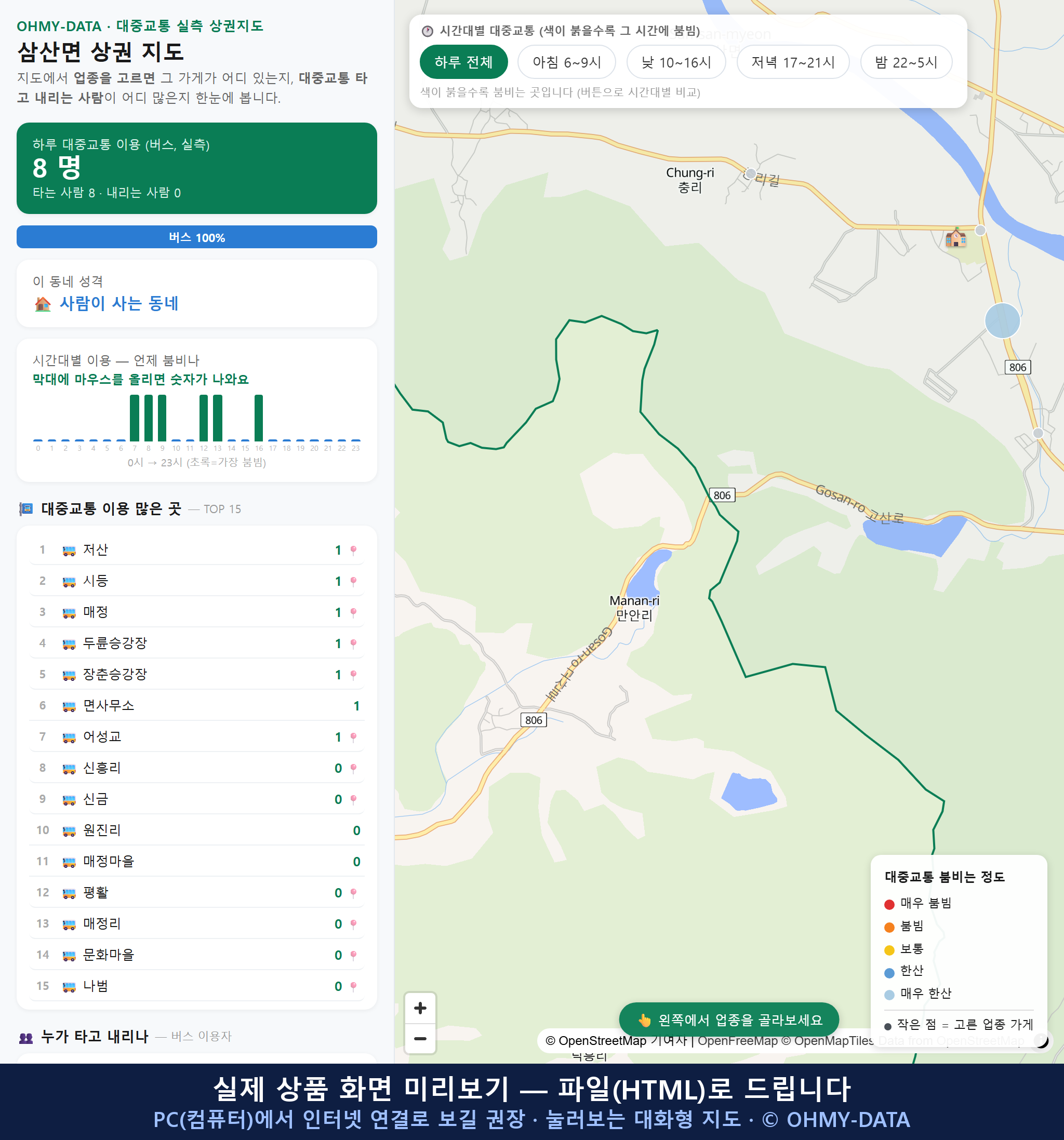Click the orange 붐빔 legend swatch
This screenshot has height=1140, width=1064.
[889, 927]
